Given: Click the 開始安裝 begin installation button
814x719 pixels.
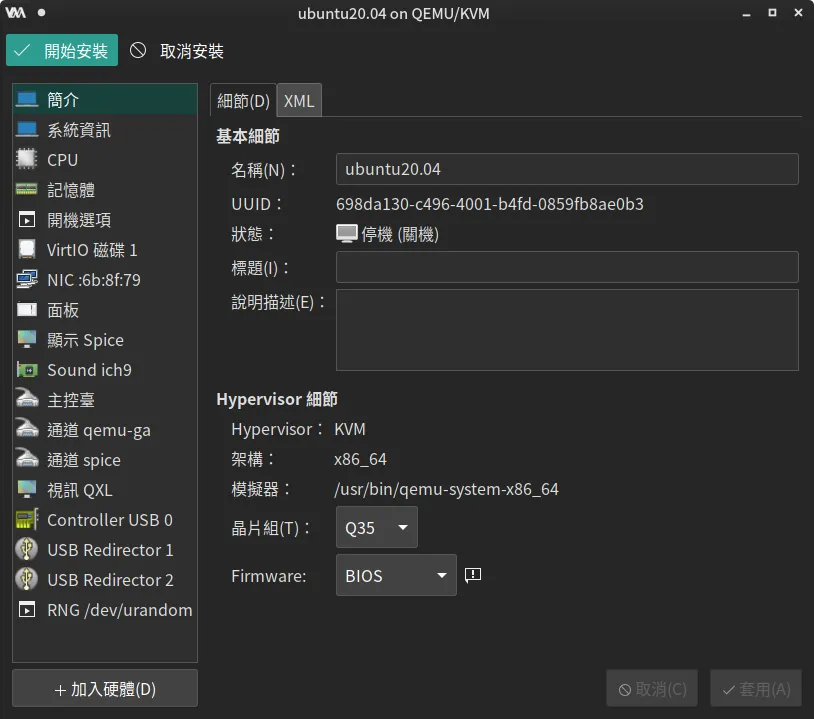Looking at the screenshot, I should [x=62, y=51].
